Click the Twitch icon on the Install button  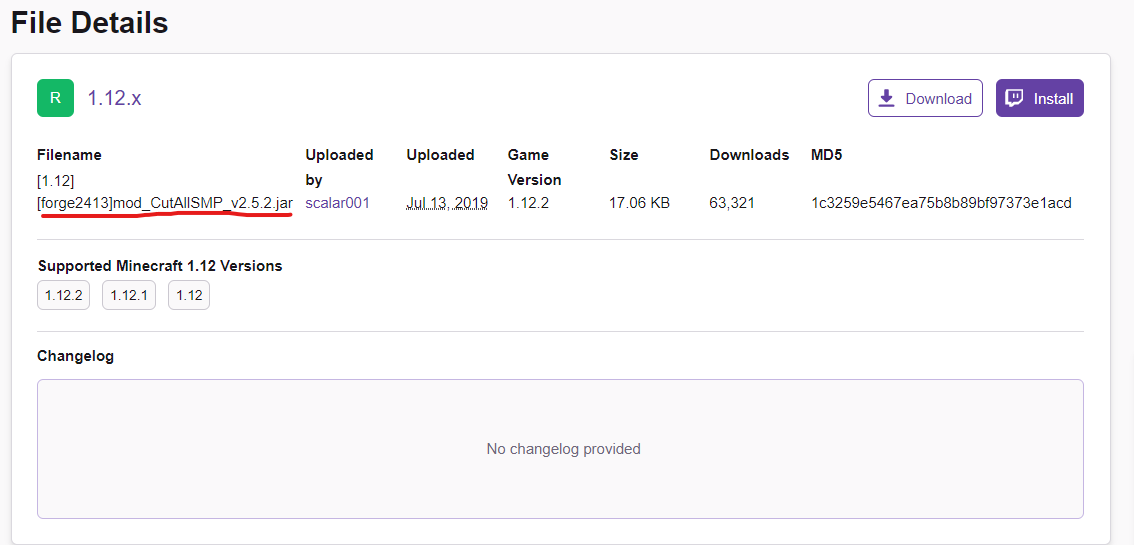1014,98
